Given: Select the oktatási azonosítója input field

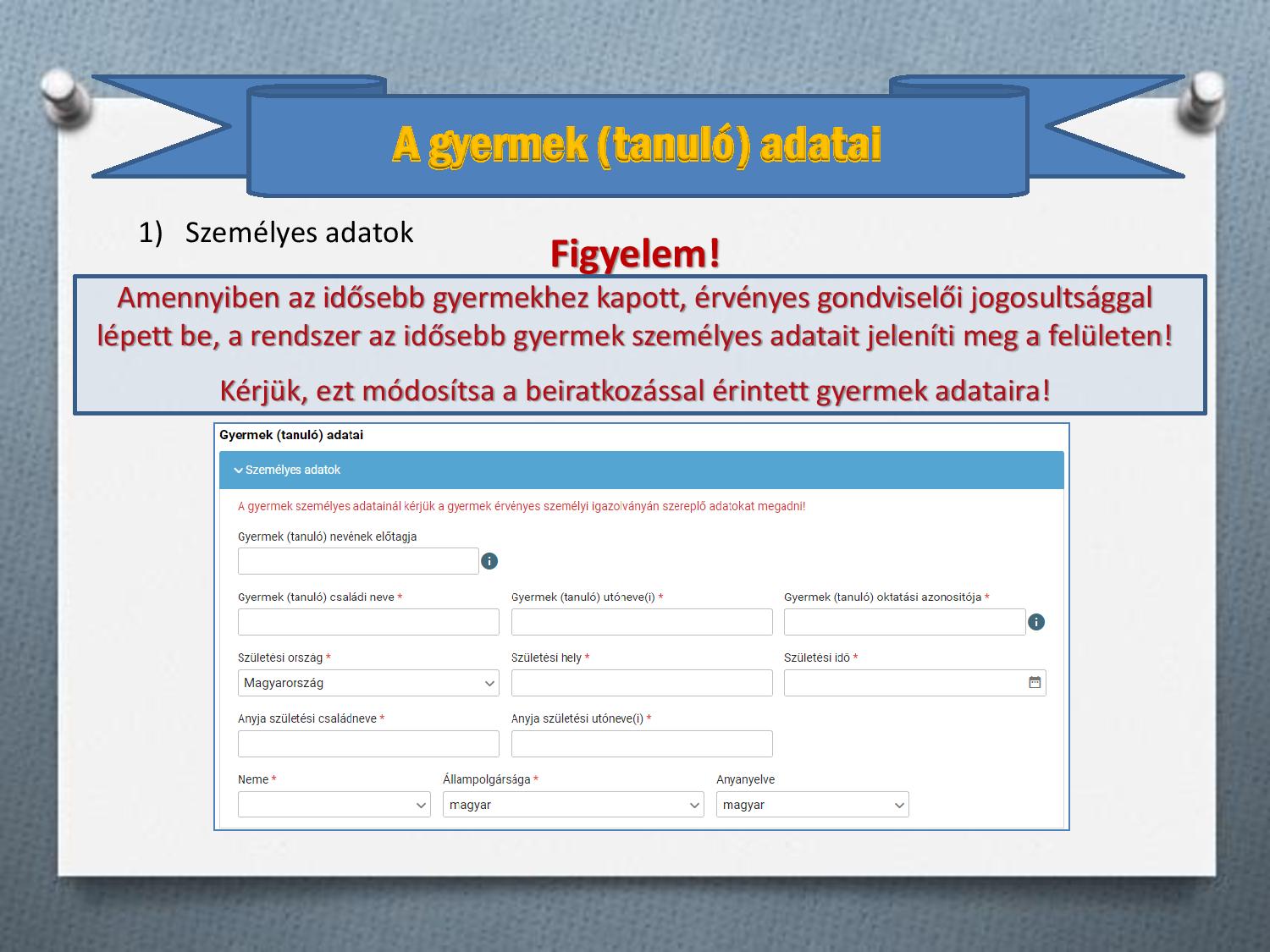Looking at the screenshot, I should point(904,622).
